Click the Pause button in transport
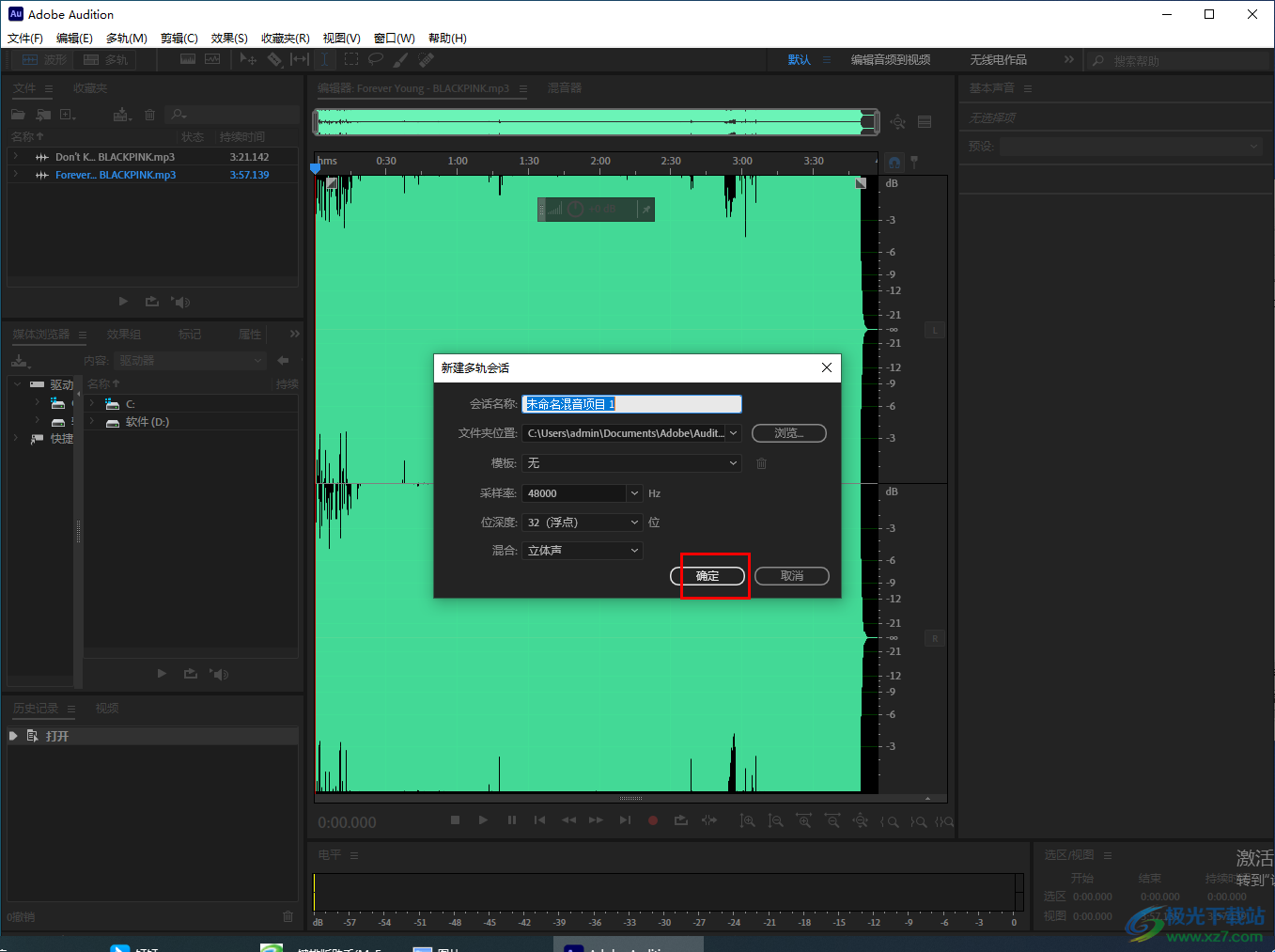1275x952 pixels. pyautogui.click(x=512, y=820)
